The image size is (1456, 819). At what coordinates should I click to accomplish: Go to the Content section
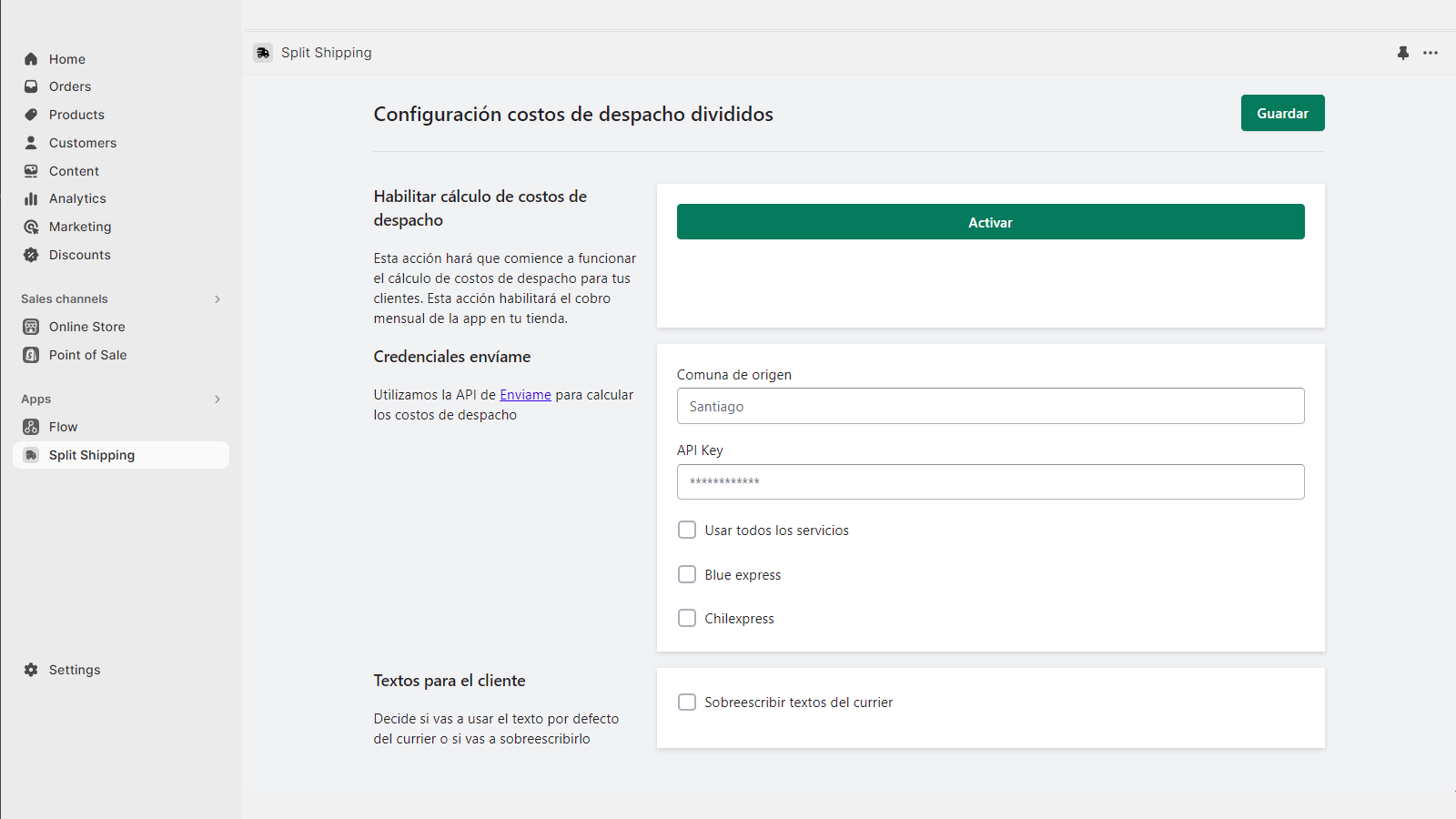point(32,170)
